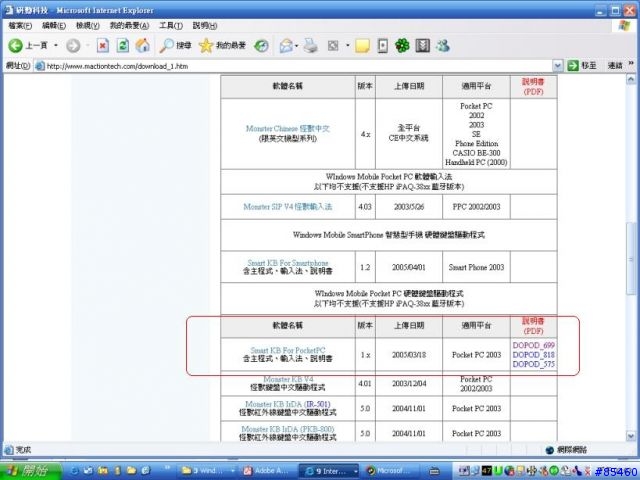Screen dimensions: 640x480
Task: Click the device icon next to the yellow note
Action: [x=382, y=46]
